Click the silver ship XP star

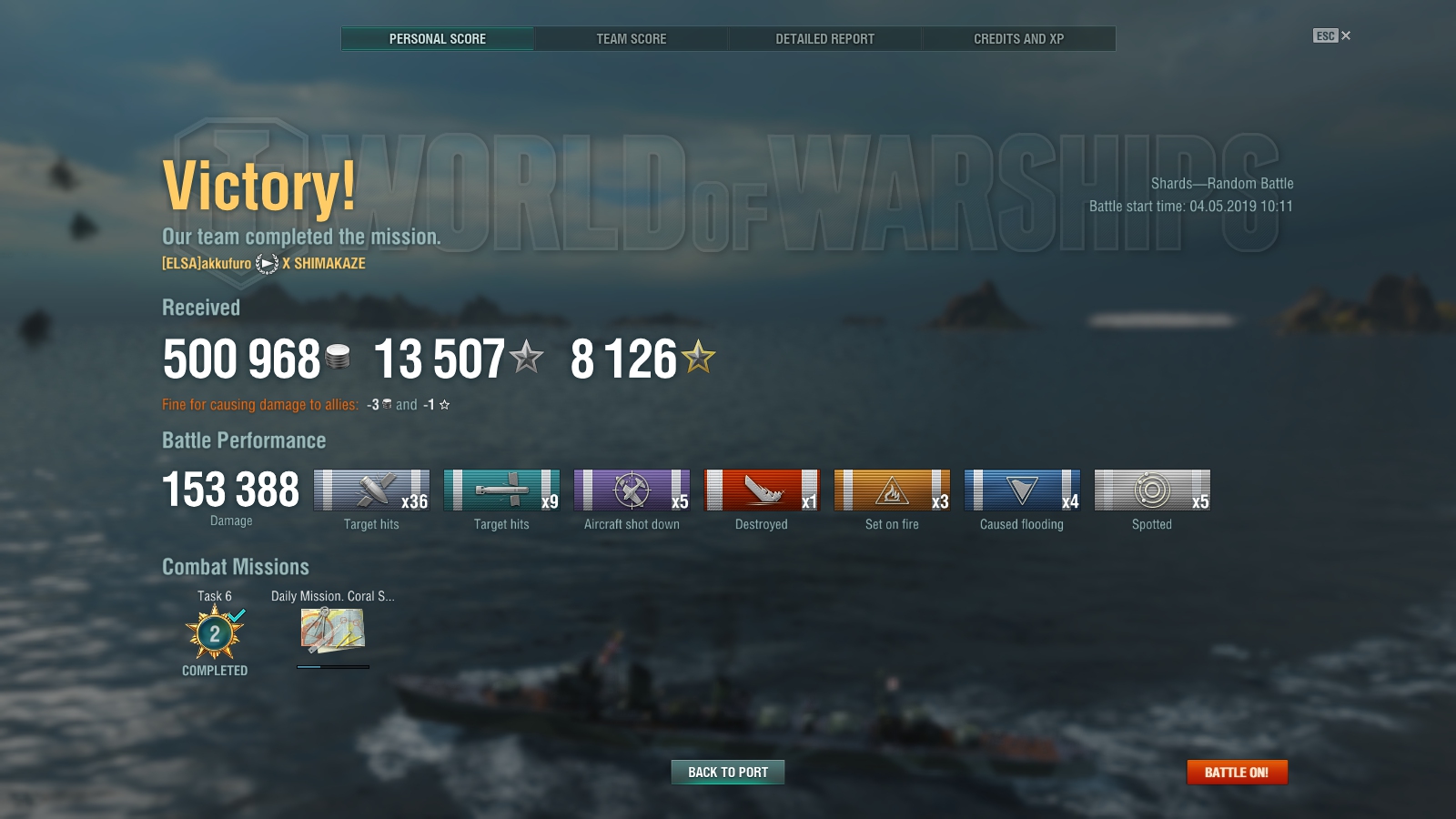pos(527,357)
